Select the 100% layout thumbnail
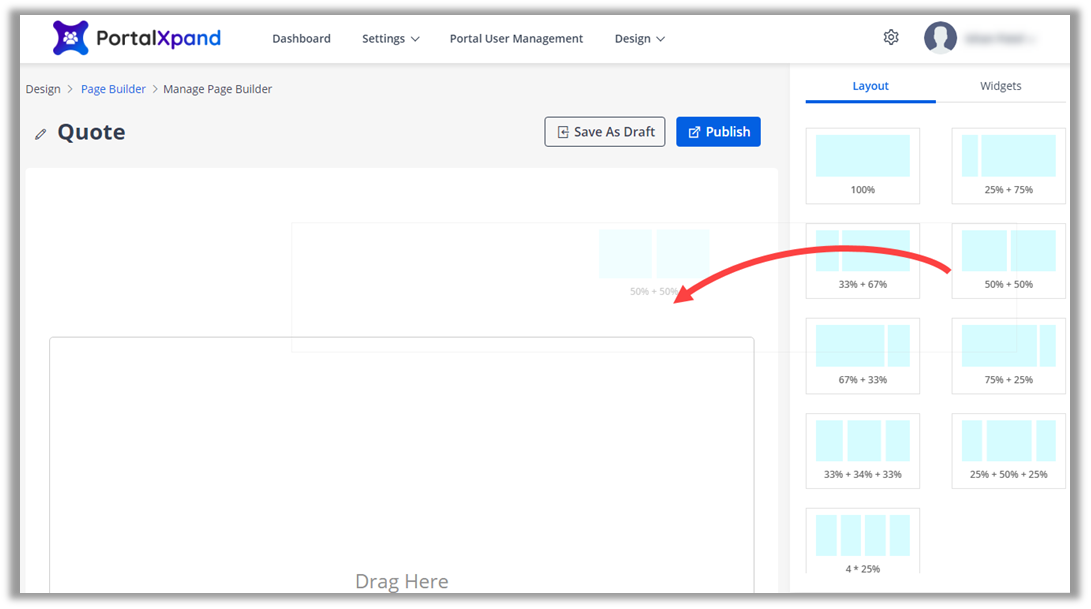 862,165
